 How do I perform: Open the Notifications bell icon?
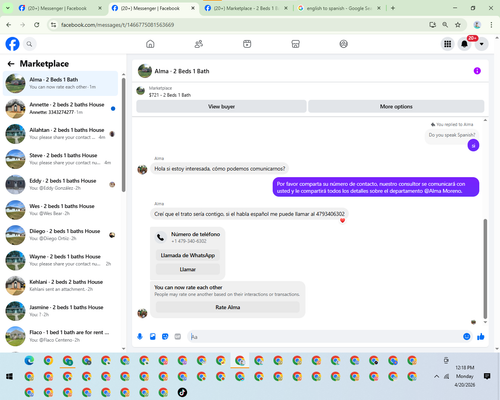[464, 44]
